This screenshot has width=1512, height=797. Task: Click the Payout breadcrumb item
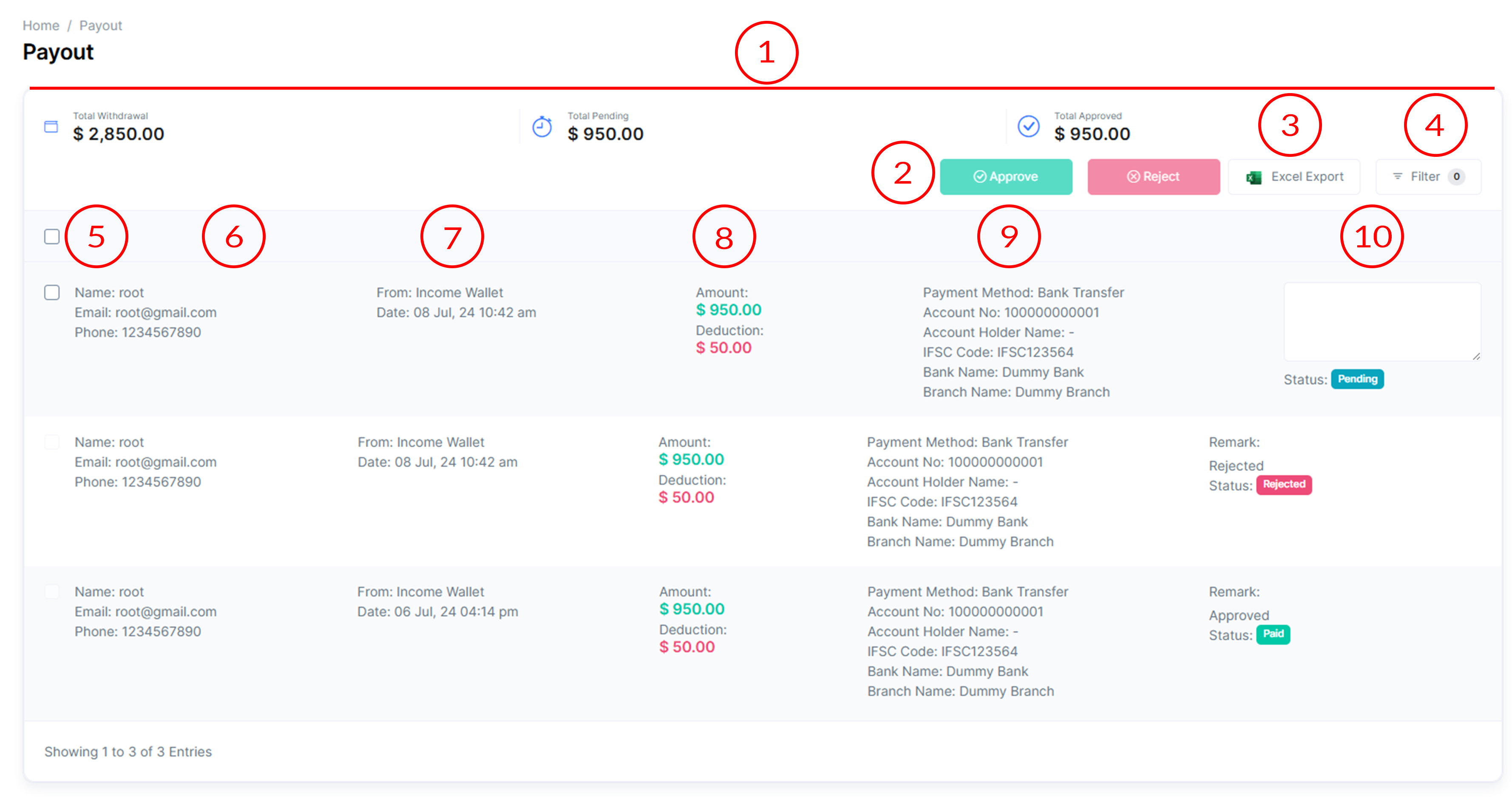(100, 26)
